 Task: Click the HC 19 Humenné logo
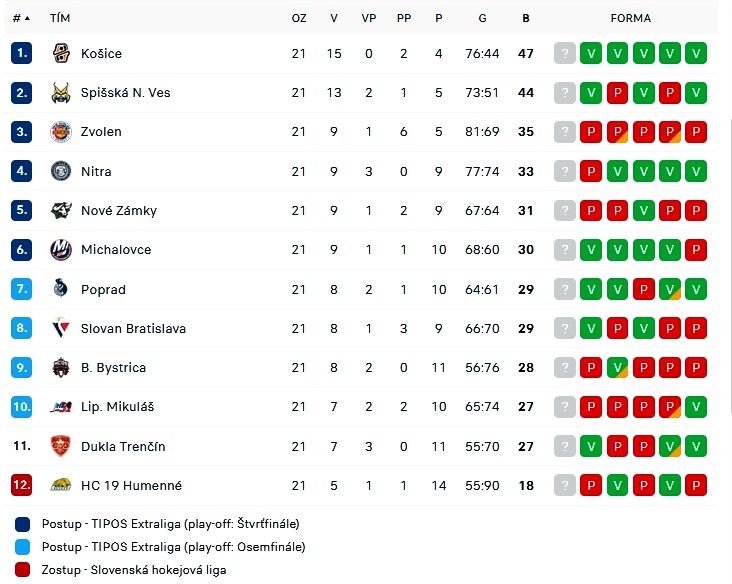point(61,485)
